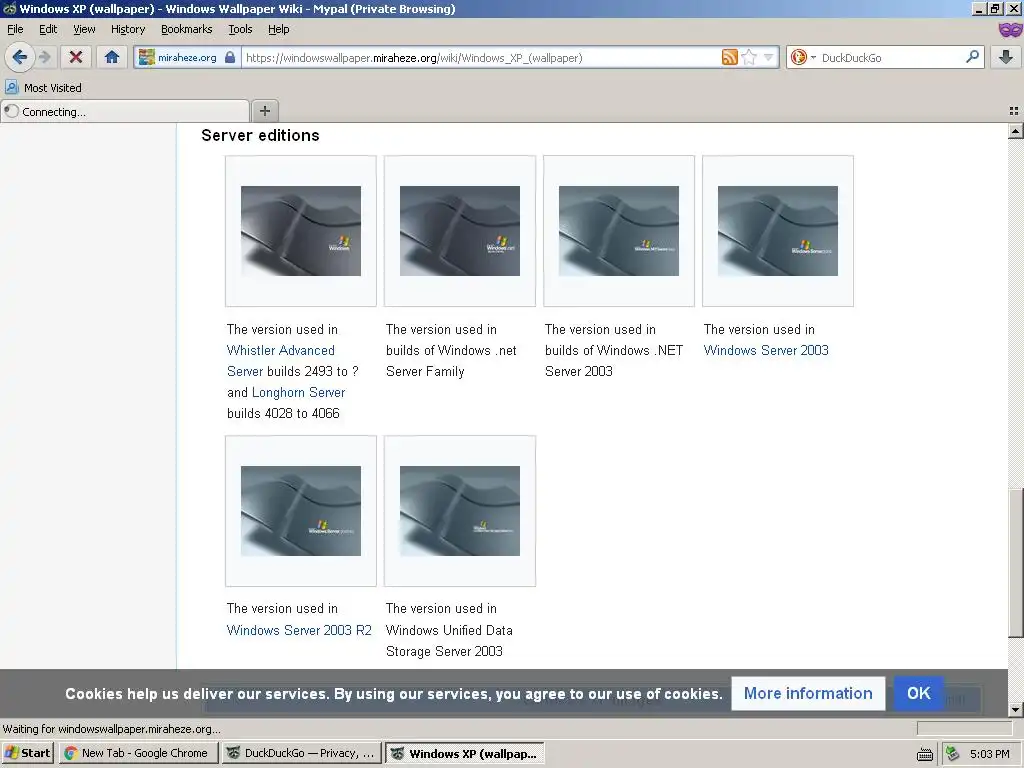Subscribe via the orange RSS feed icon
The width and height of the screenshot is (1024, 768).
pyautogui.click(x=729, y=57)
